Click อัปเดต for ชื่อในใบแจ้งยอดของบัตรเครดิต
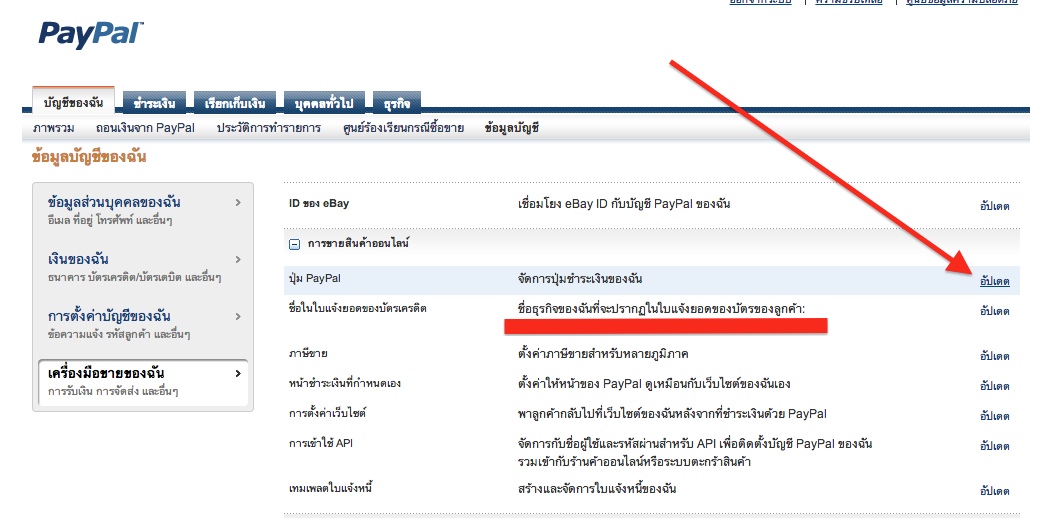Viewport: 1058px width, 518px height. 995,311
